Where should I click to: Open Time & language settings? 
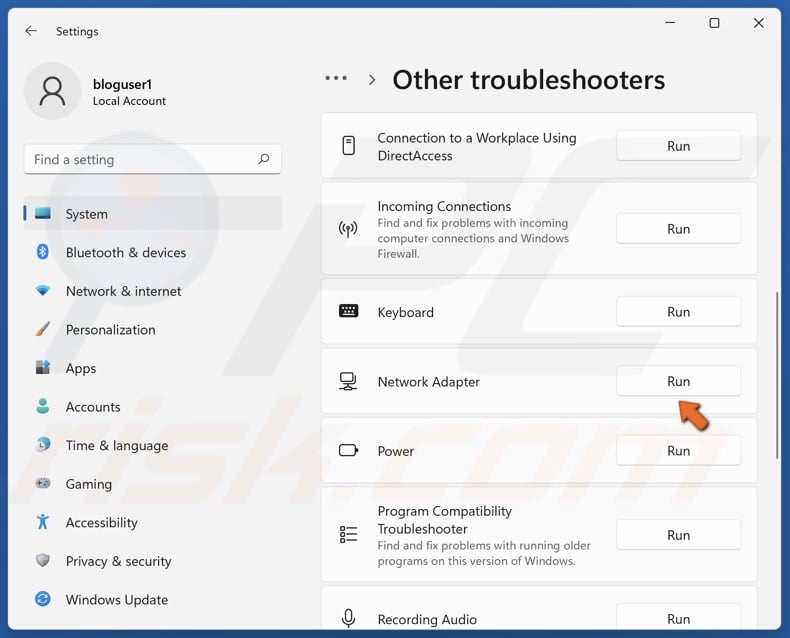[x=153, y=445]
